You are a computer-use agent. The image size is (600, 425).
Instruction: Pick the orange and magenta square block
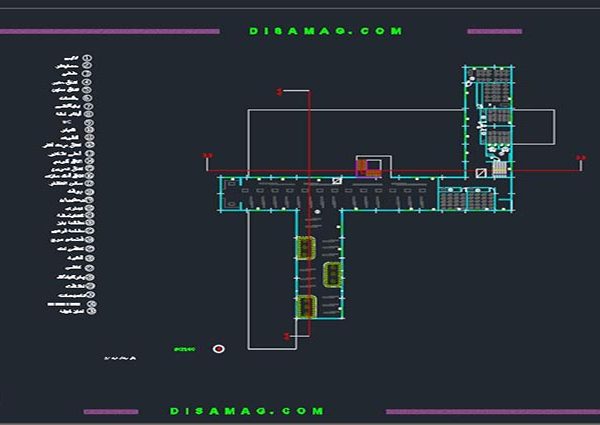(368, 166)
